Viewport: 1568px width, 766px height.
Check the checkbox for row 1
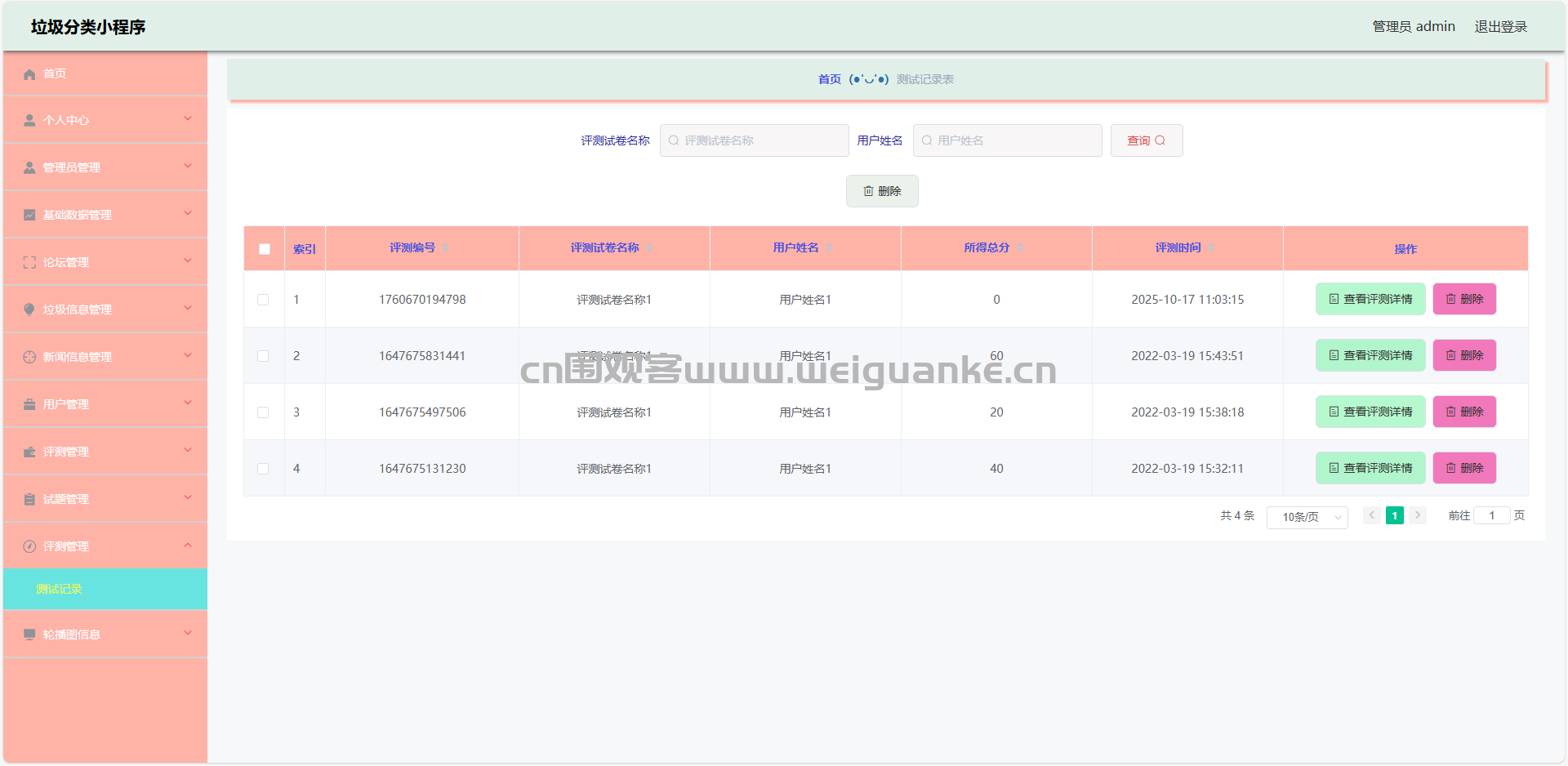pos(263,300)
